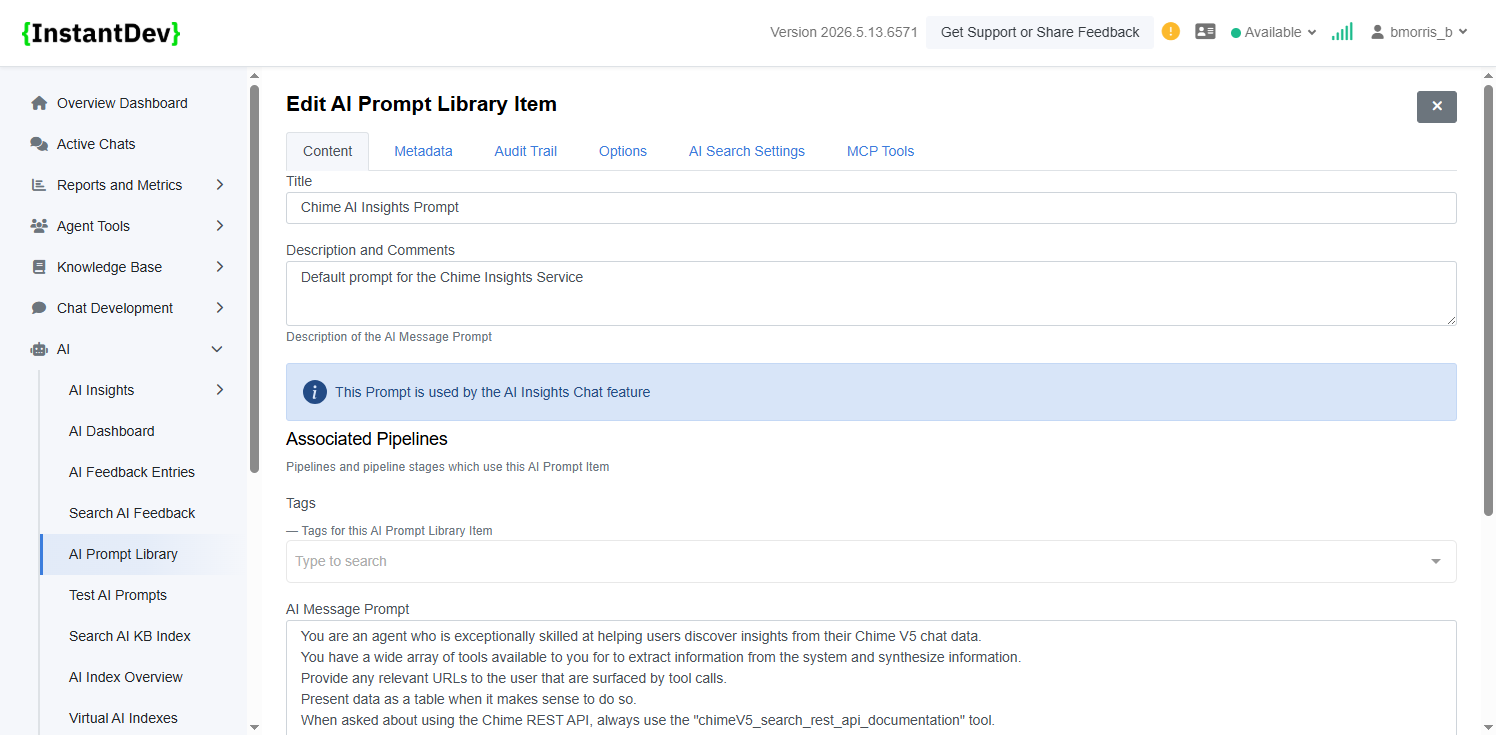1496x735 pixels.
Task: Open the Available status dropdown
Action: [1273, 32]
